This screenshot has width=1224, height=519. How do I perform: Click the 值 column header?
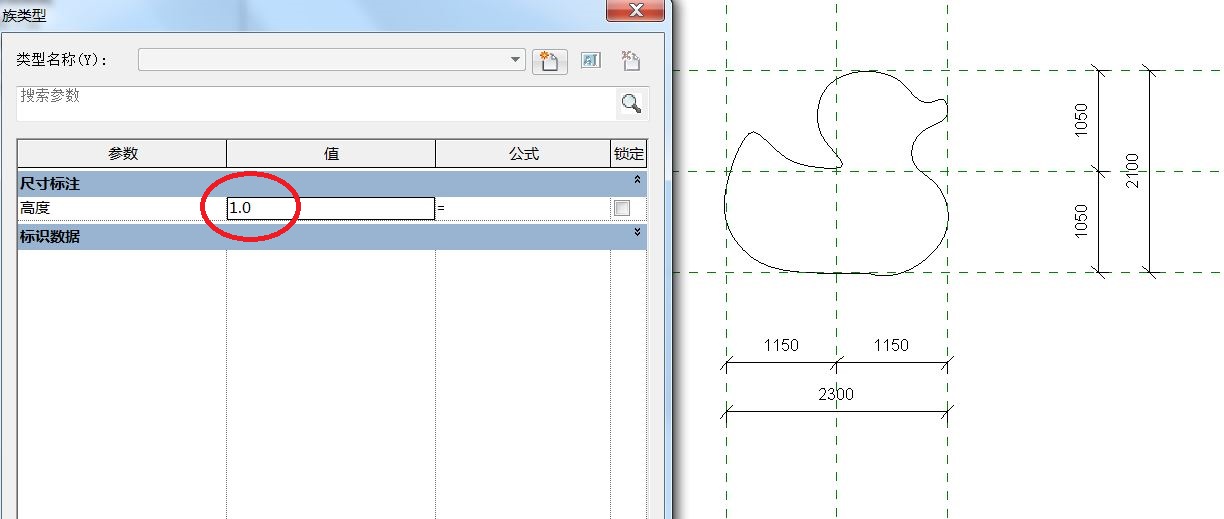point(331,154)
